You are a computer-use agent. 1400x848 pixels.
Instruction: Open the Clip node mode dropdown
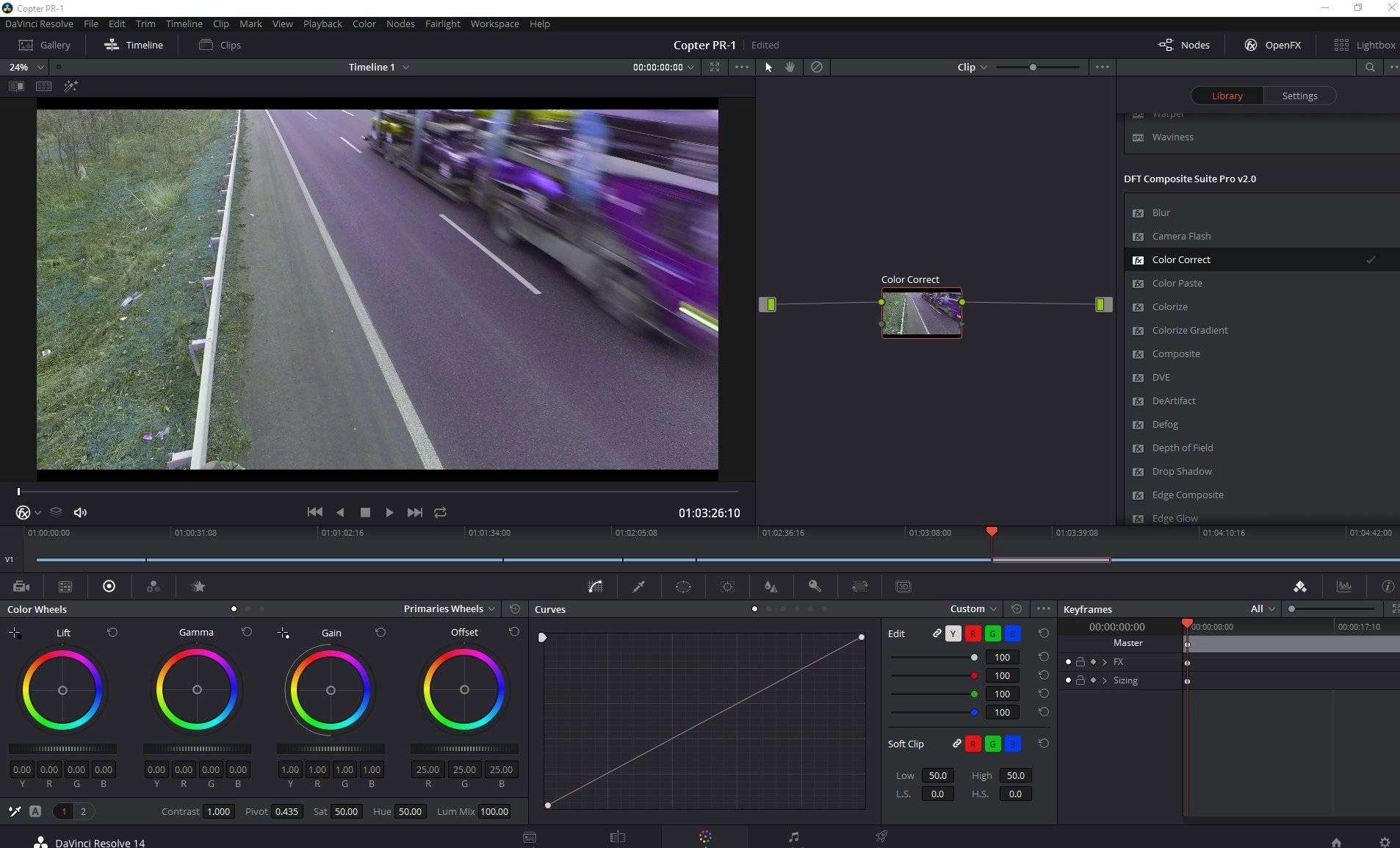tap(973, 67)
